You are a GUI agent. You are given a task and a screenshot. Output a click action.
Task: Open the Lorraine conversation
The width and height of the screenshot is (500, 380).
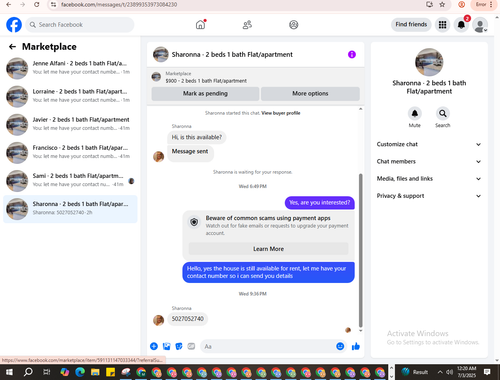pyautogui.click(x=70, y=96)
